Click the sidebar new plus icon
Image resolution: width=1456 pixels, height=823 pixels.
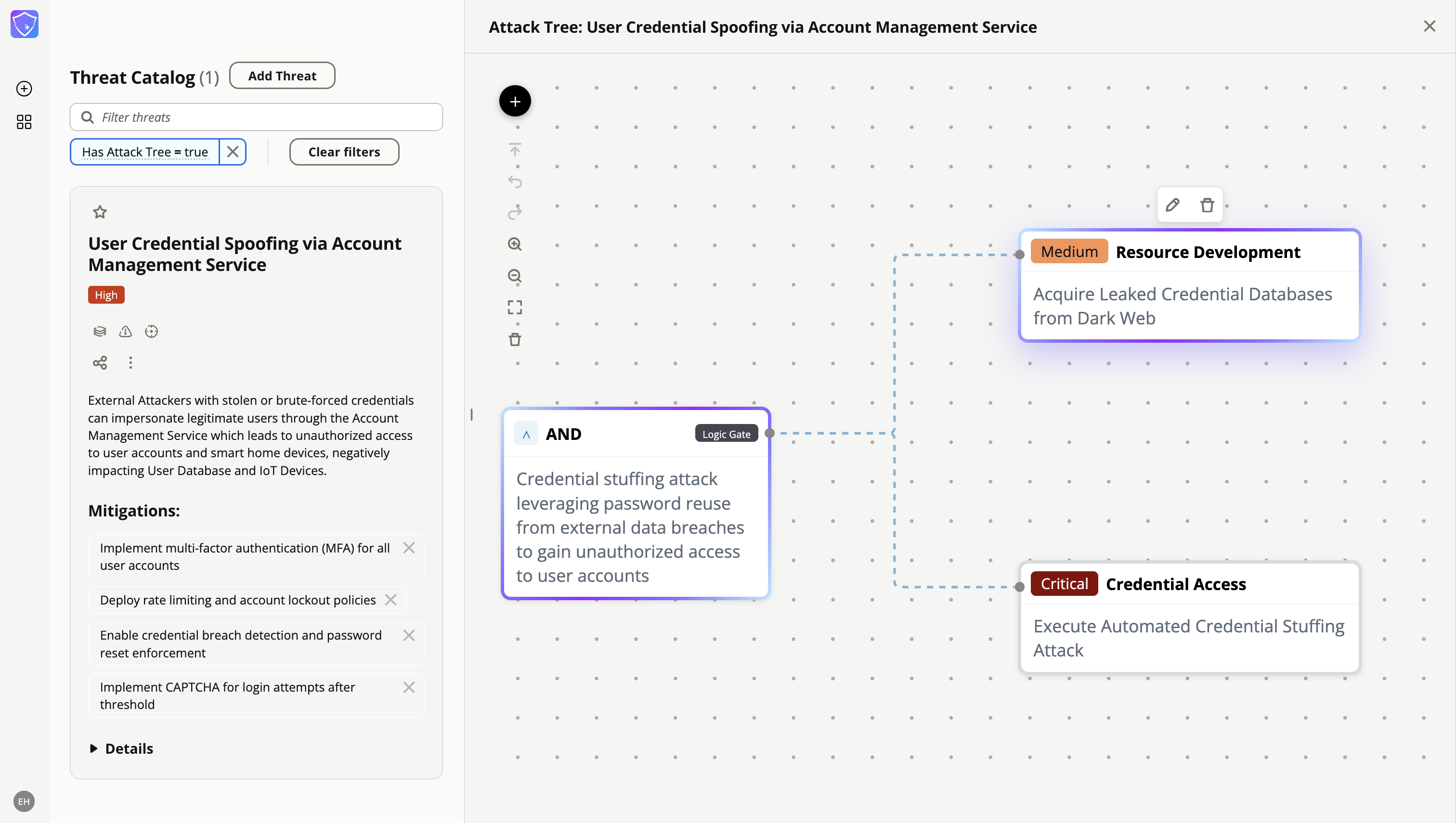24,89
